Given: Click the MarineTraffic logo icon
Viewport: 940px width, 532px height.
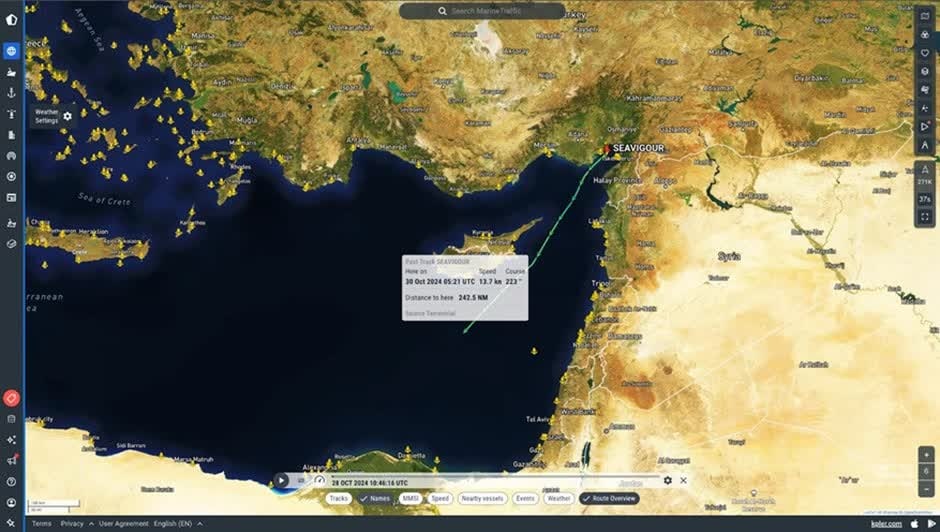Looking at the screenshot, I should [11, 19].
